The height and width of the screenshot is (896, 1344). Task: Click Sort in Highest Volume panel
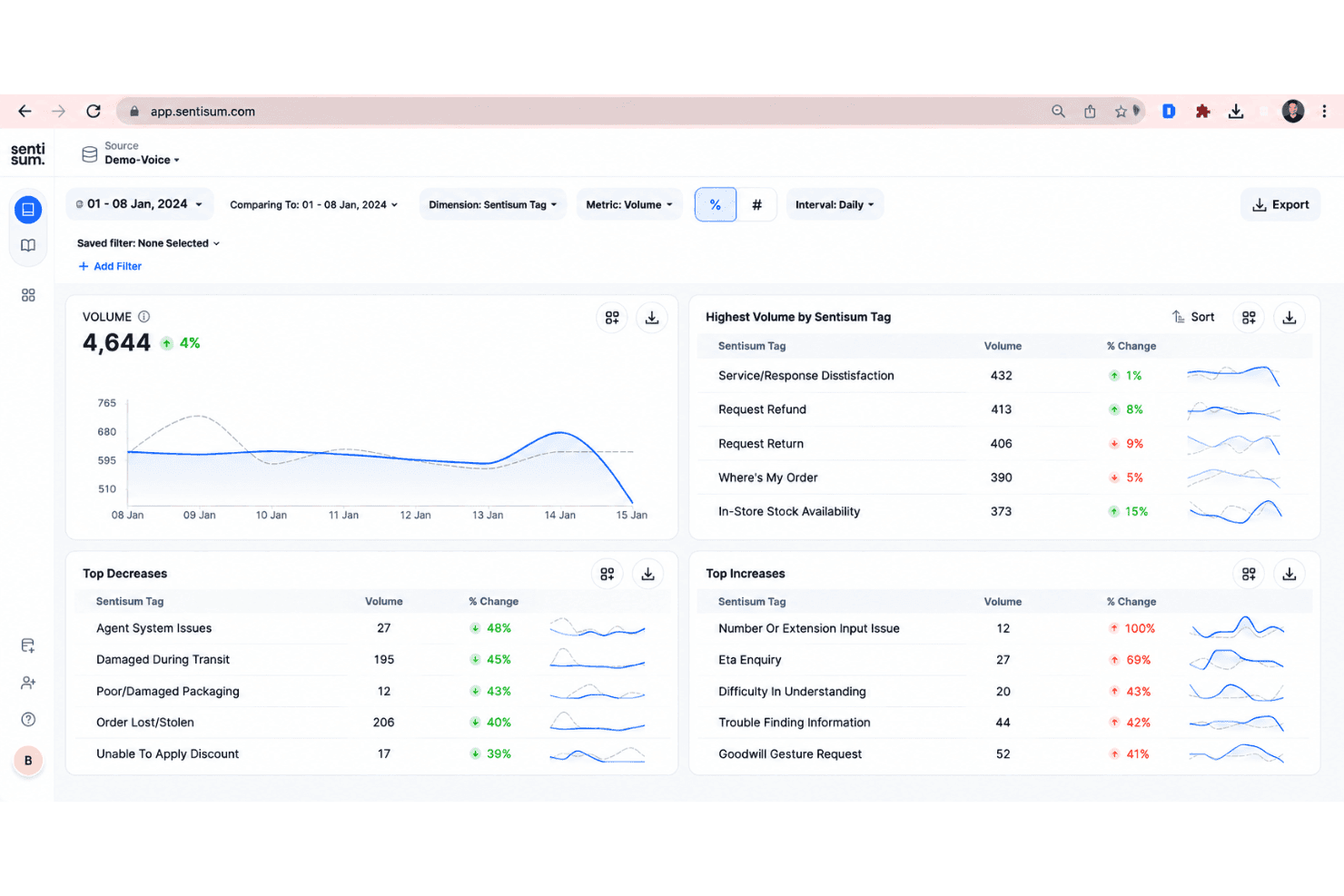click(x=1193, y=317)
